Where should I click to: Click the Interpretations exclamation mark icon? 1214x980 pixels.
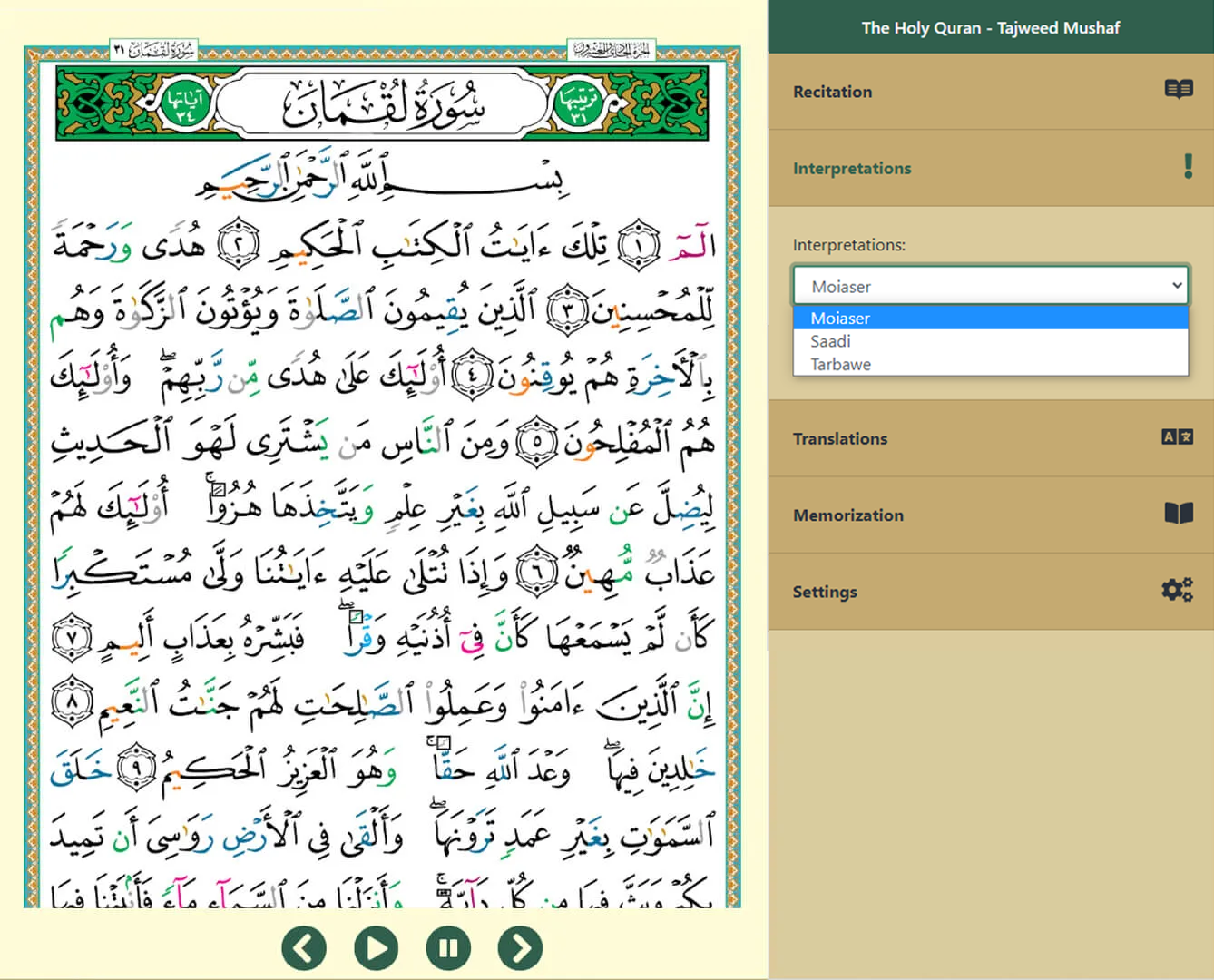pos(1188,166)
